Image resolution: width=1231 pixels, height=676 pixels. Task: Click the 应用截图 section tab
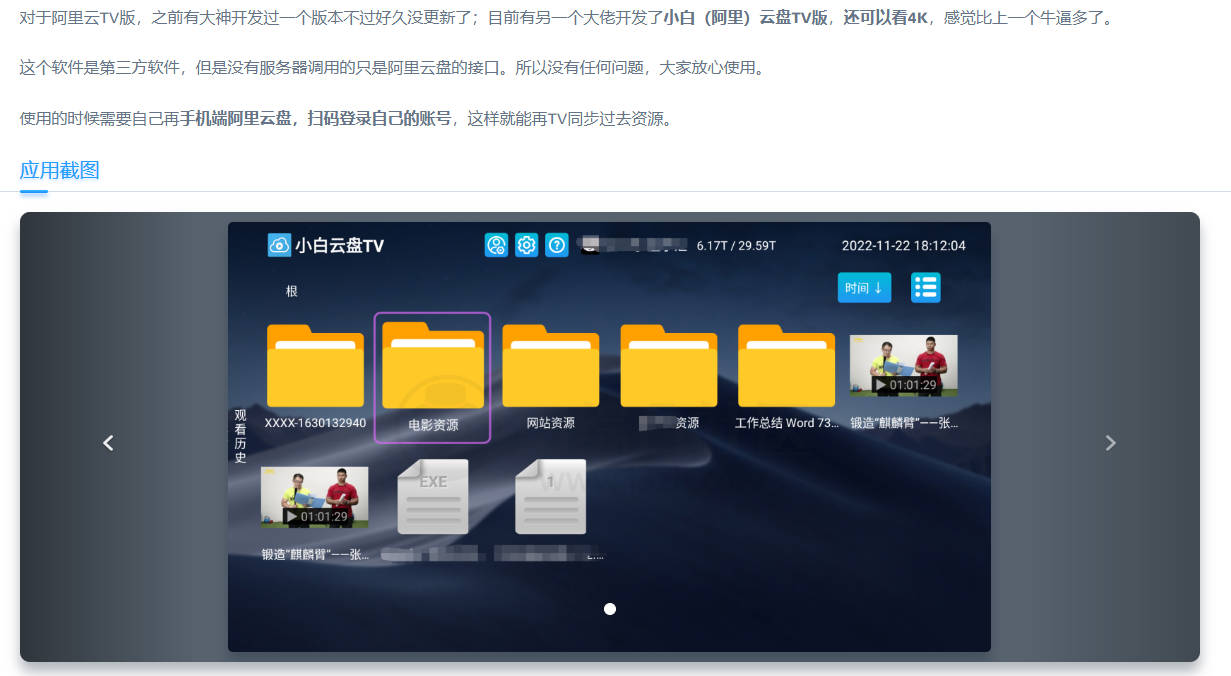coord(59,170)
